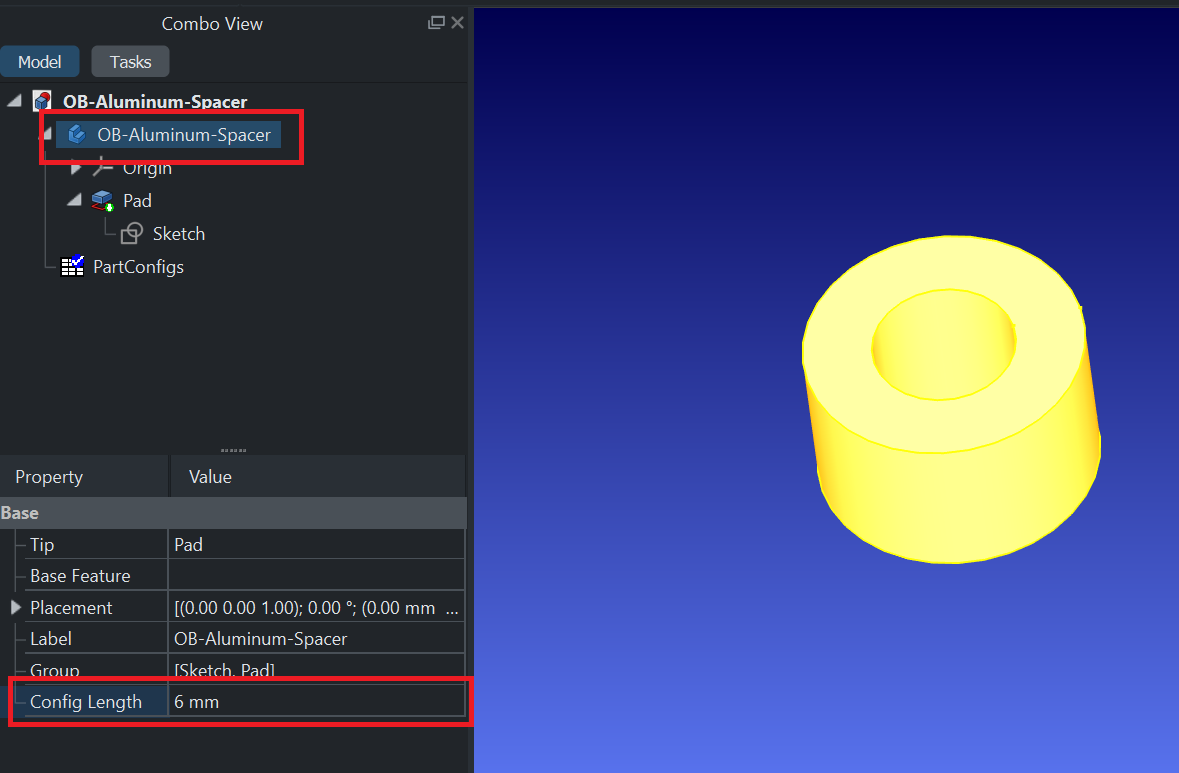Select Origin in the model tree

pos(147,168)
